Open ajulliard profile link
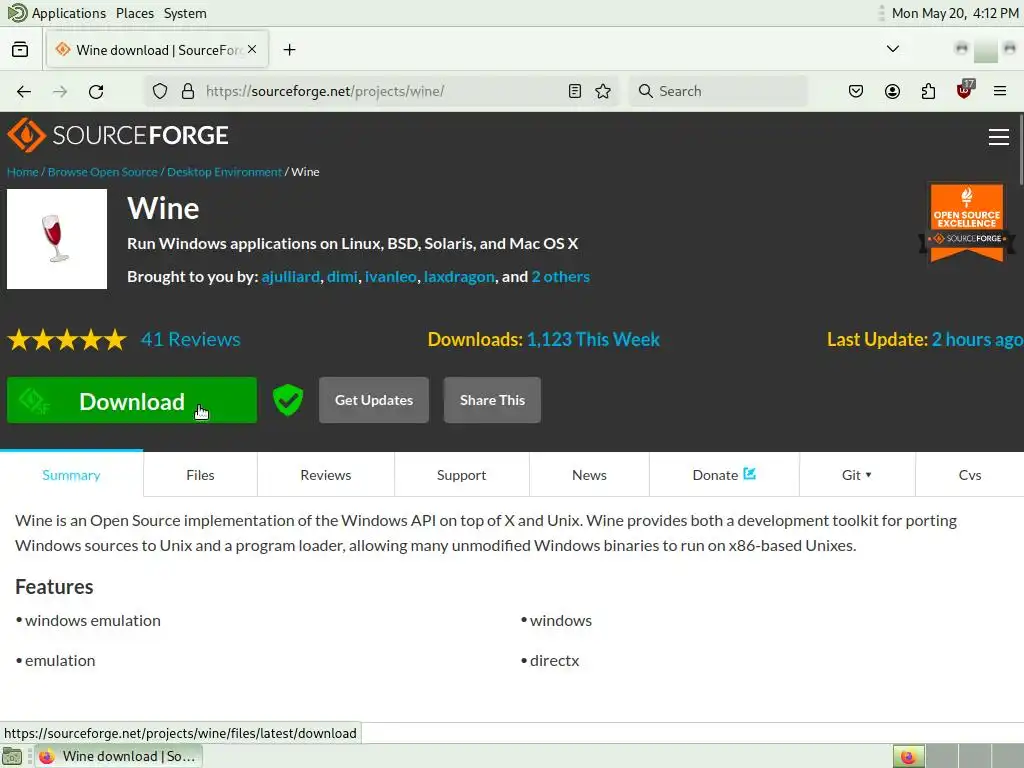The width and height of the screenshot is (1024, 768). coord(291,277)
